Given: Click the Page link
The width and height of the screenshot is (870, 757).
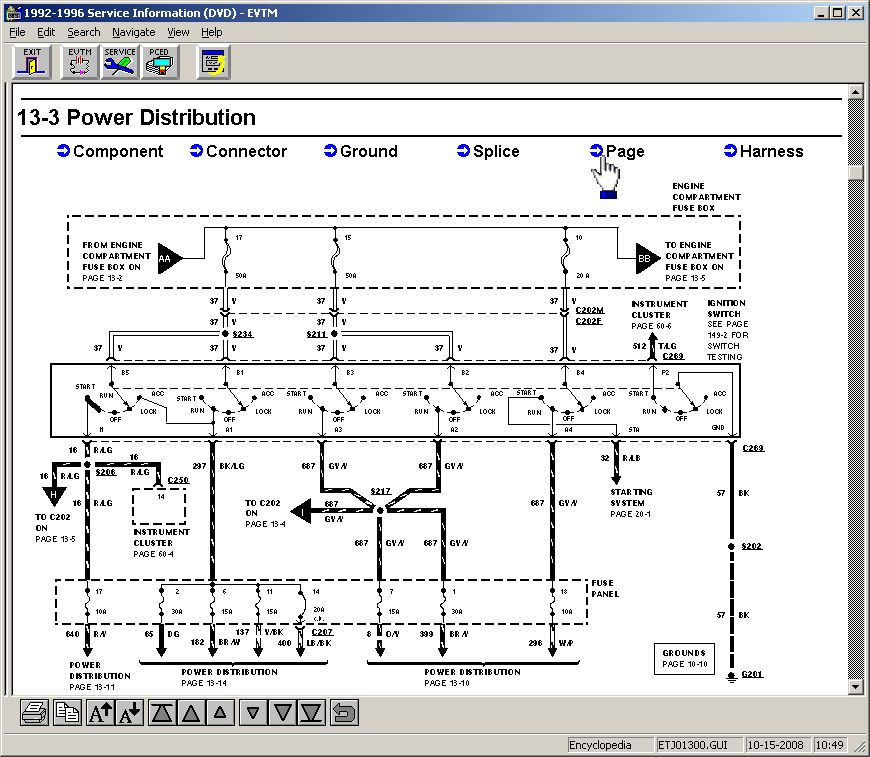Looking at the screenshot, I should click(x=625, y=151).
